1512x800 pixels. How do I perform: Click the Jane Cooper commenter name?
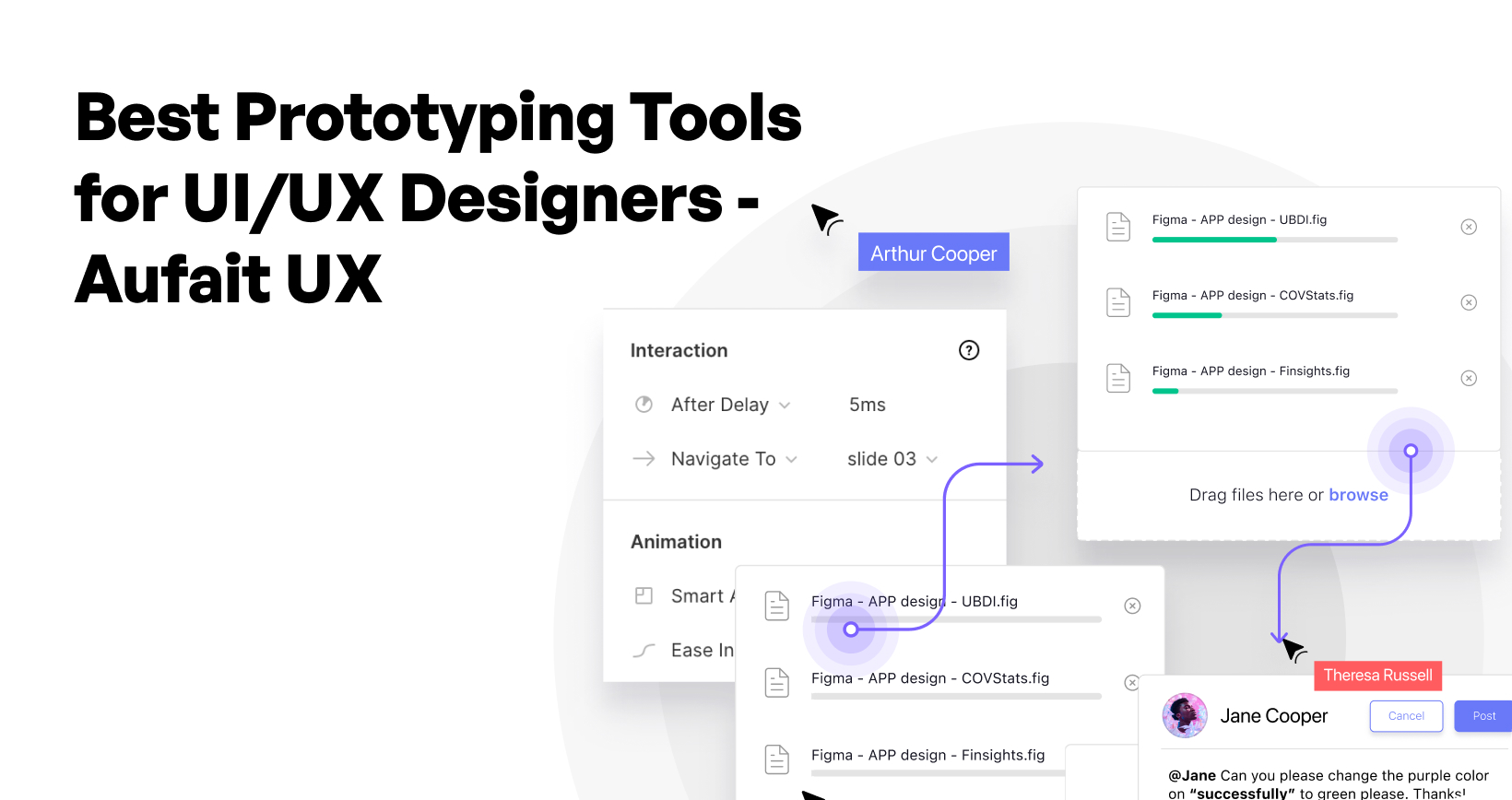tap(1274, 716)
